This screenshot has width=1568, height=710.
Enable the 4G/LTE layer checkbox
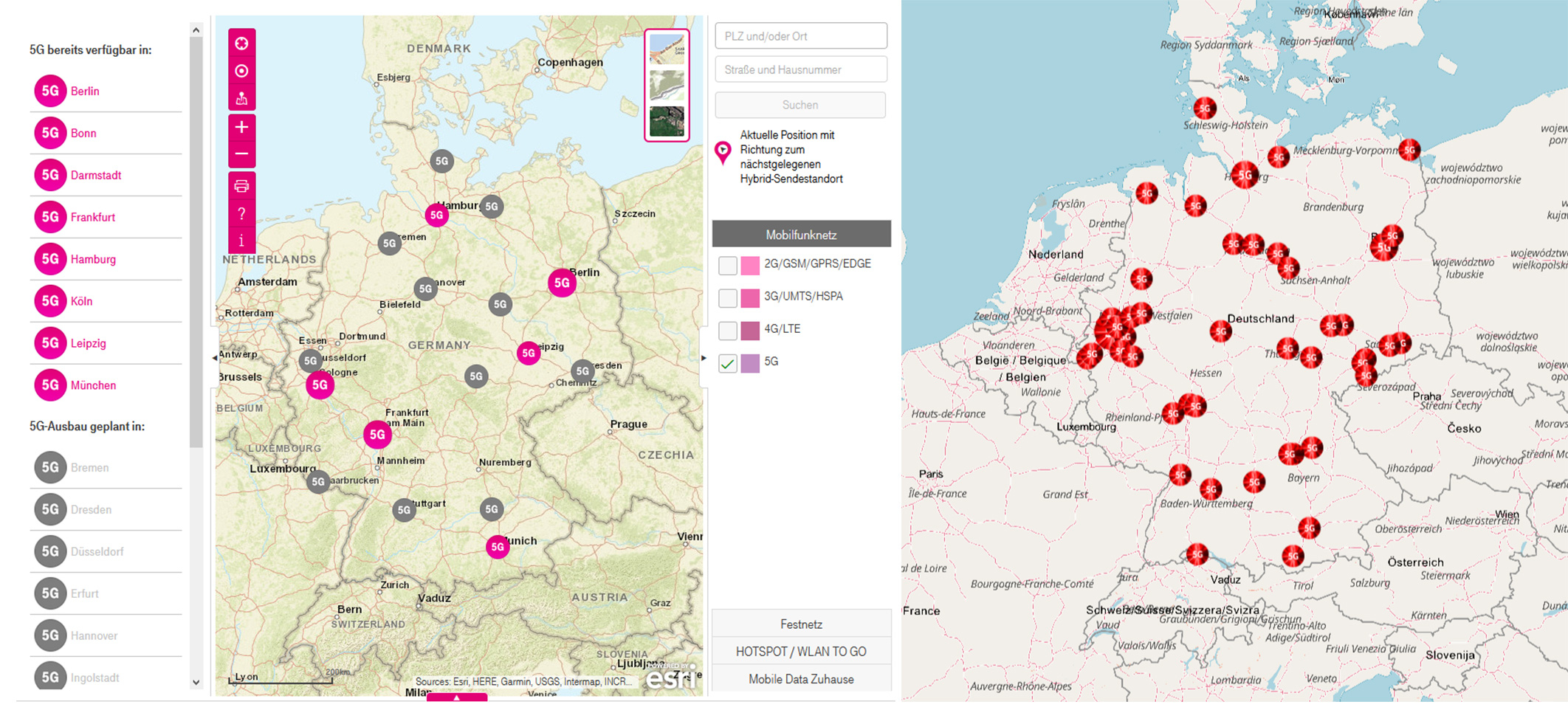(728, 330)
